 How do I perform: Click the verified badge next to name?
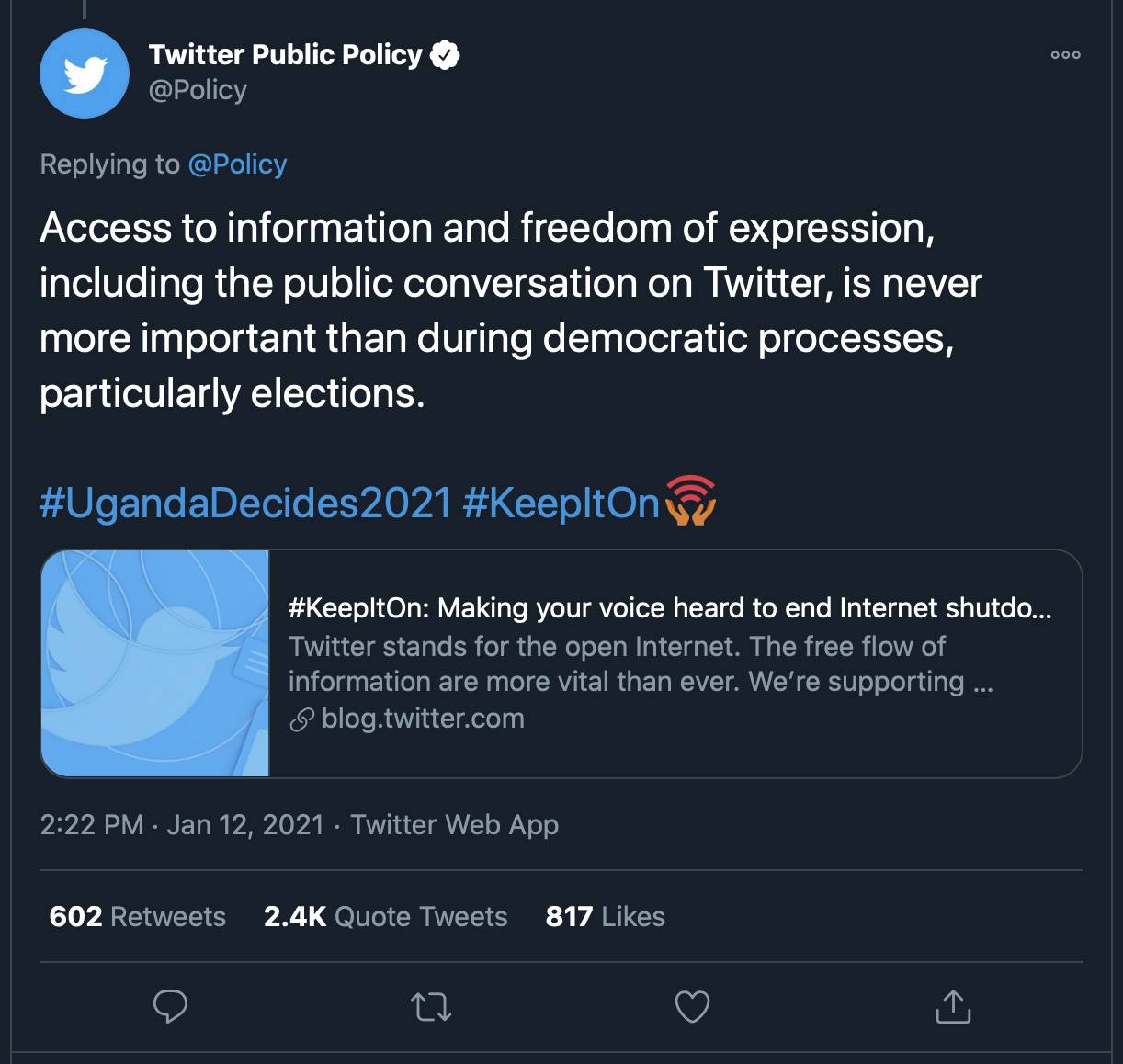coord(445,55)
